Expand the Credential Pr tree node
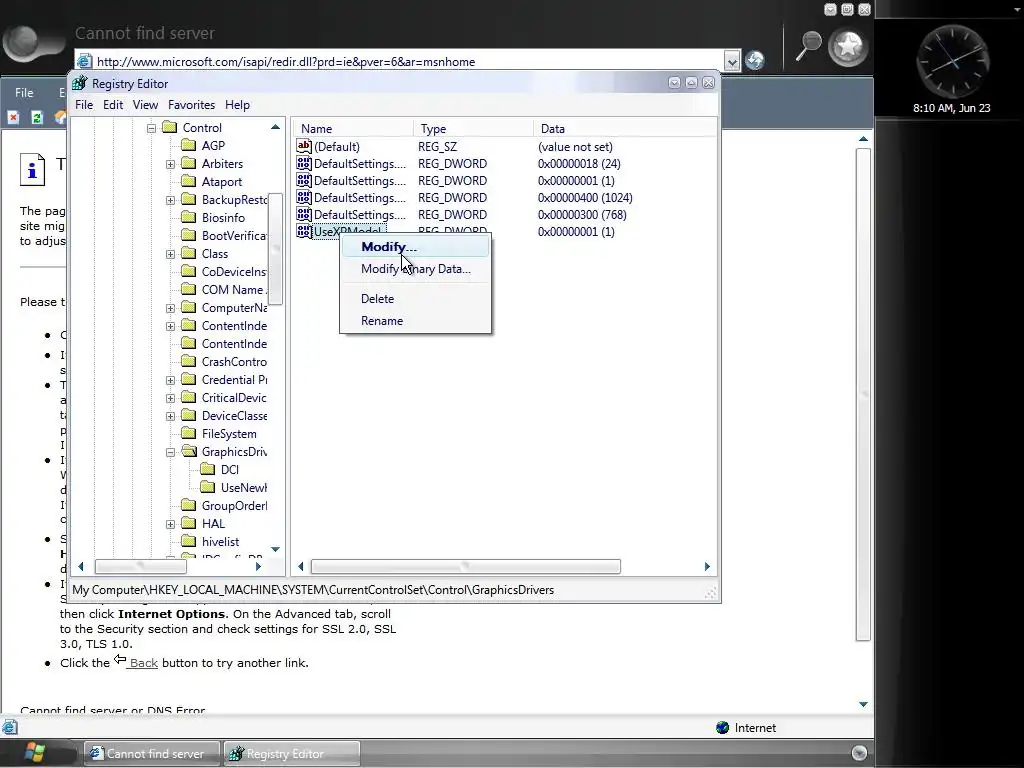The height and width of the screenshot is (768, 1024). tap(170, 380)
